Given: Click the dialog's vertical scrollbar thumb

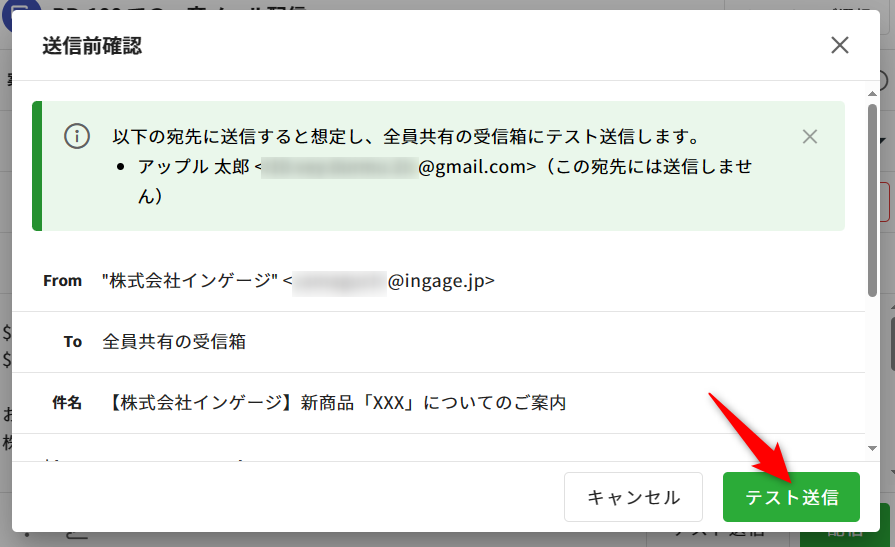Looking at the screenshot, I should (x=873, y=200).
